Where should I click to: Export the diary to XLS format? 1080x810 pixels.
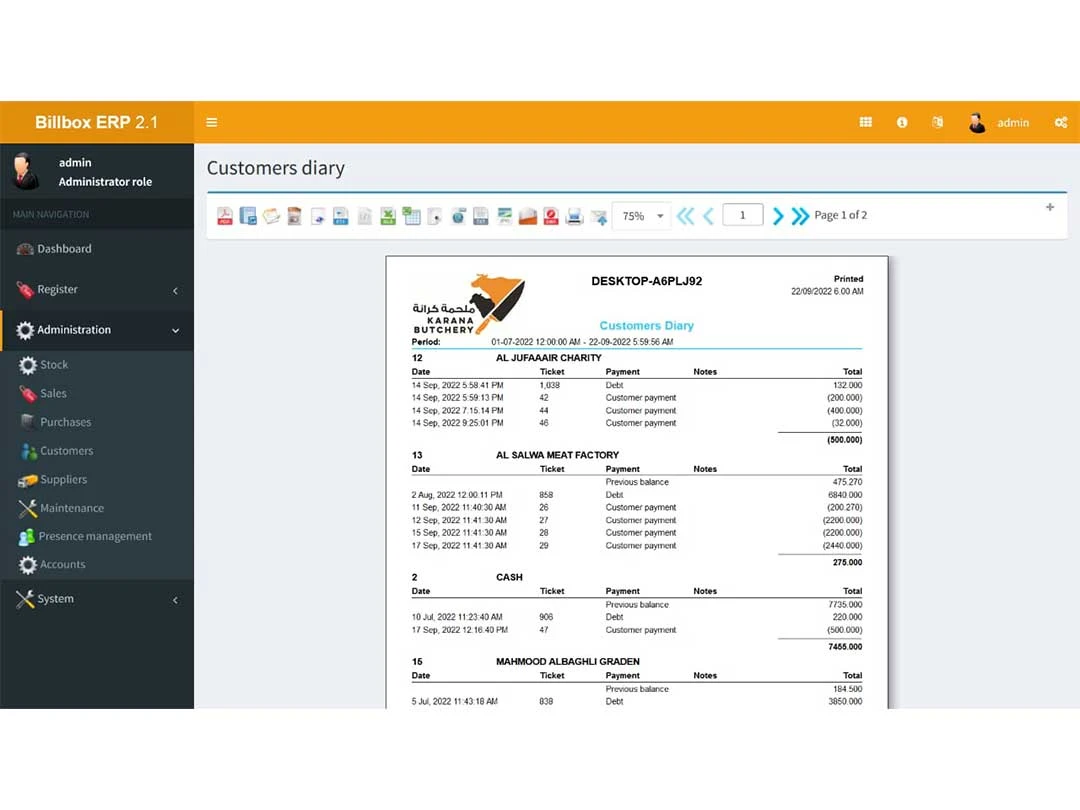click(388, 215)
